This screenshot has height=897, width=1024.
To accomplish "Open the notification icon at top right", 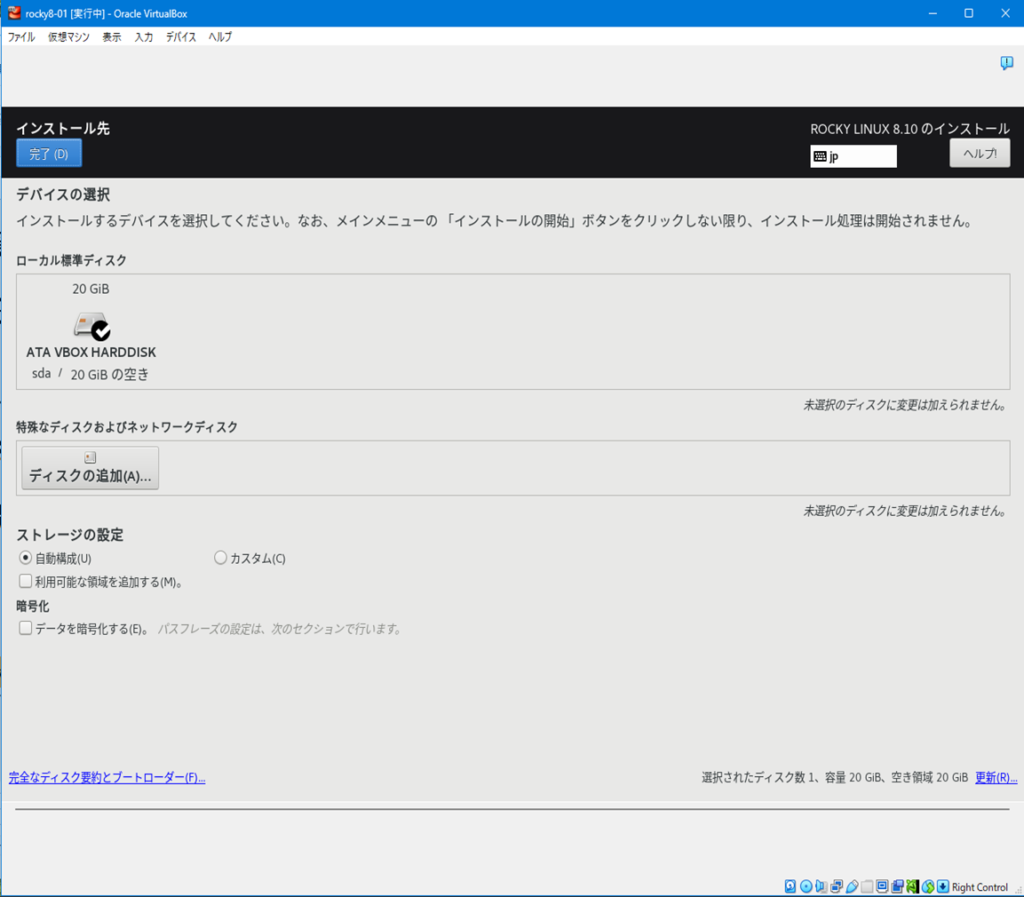I will click(1006, 63).
